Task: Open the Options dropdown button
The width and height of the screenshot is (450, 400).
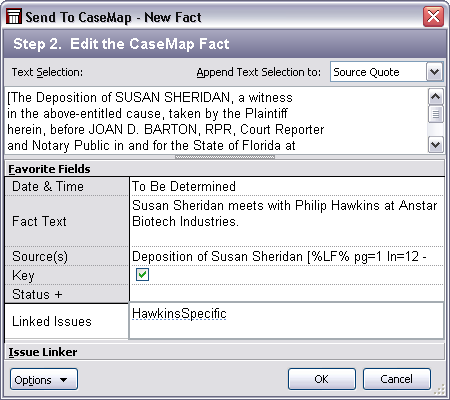Action: (44, 379)
